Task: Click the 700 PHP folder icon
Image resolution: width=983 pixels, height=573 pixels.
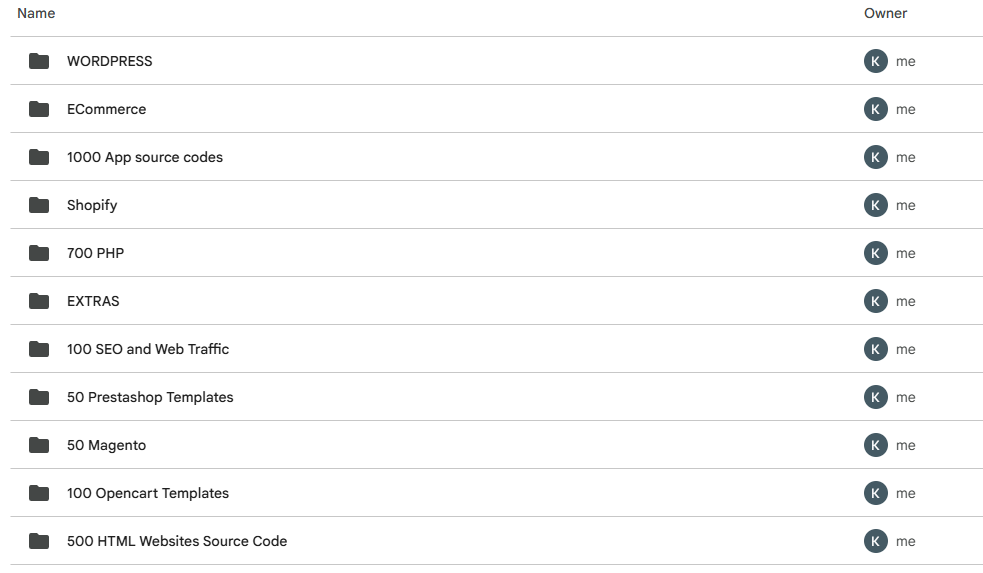Action: pos(39,253)
